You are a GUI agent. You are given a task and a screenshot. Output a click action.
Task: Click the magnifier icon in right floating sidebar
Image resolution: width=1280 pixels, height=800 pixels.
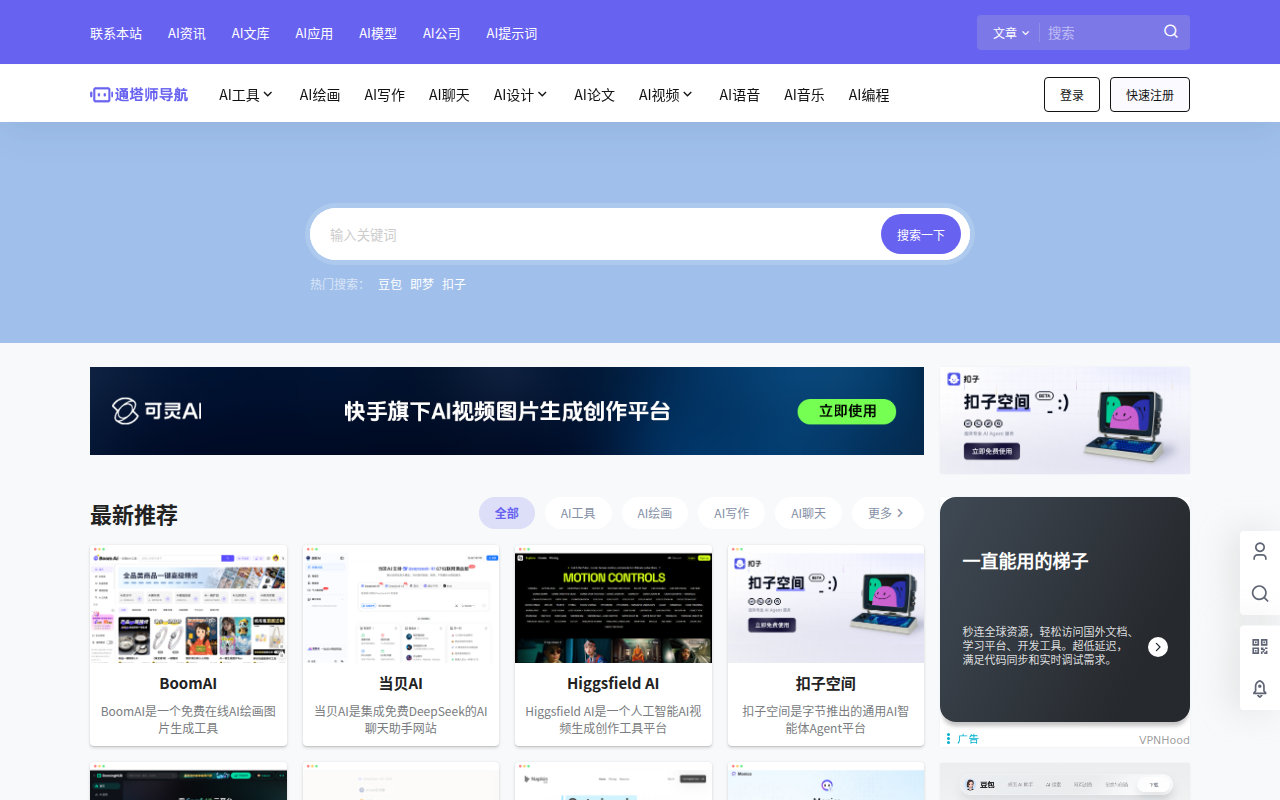[x=1260, y=594]
